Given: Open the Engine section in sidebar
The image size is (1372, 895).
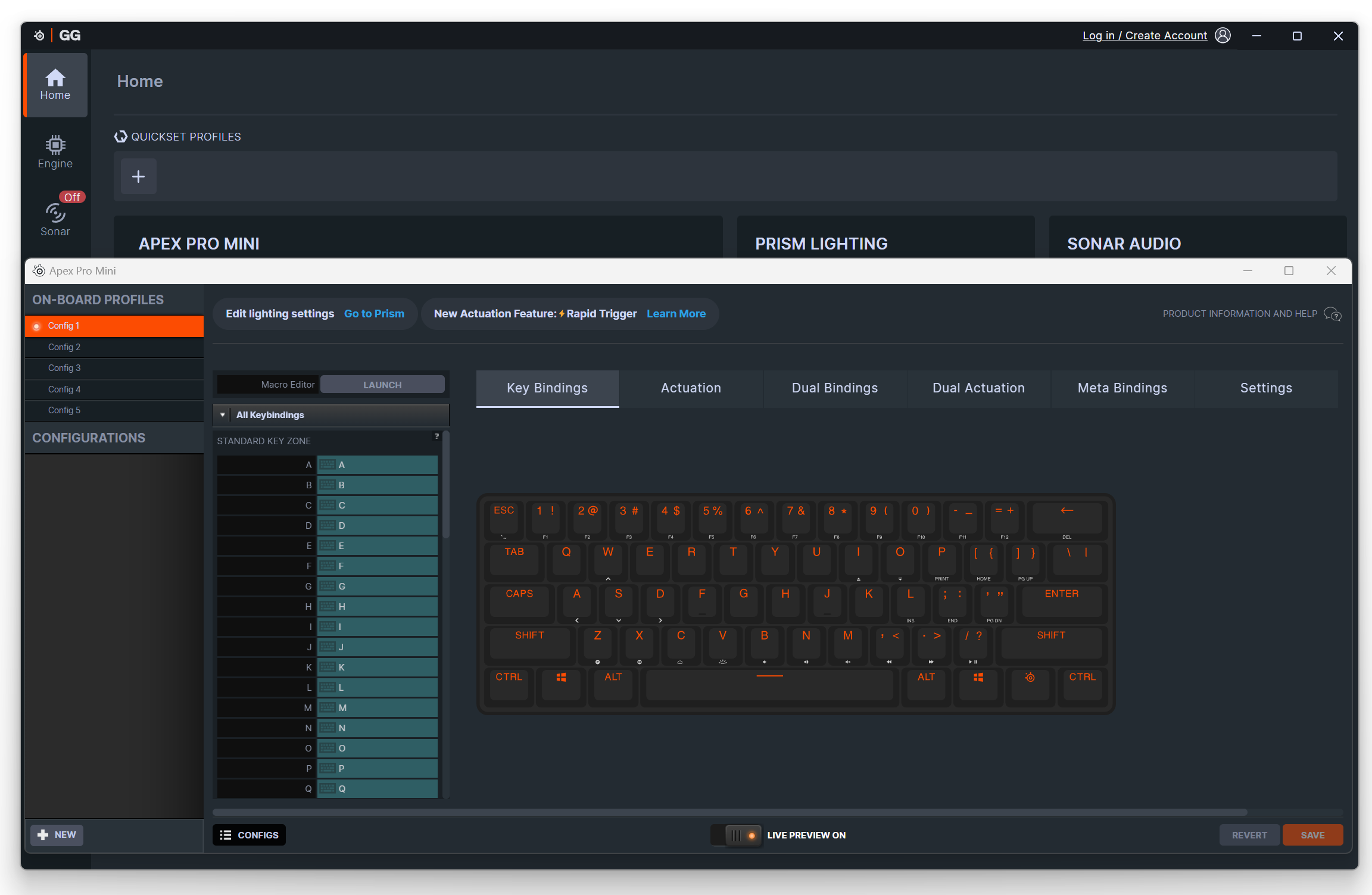Looking at the screenshot, I should [55, 152].
